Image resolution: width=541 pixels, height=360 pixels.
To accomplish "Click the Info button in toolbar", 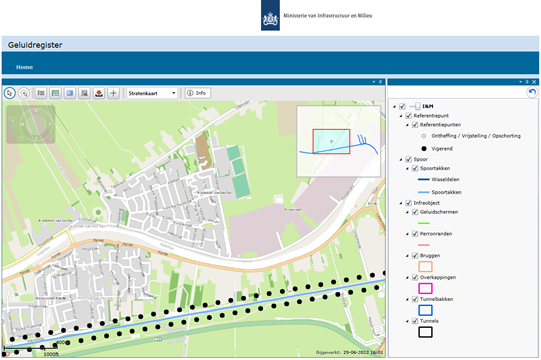I will pos(197,93).
